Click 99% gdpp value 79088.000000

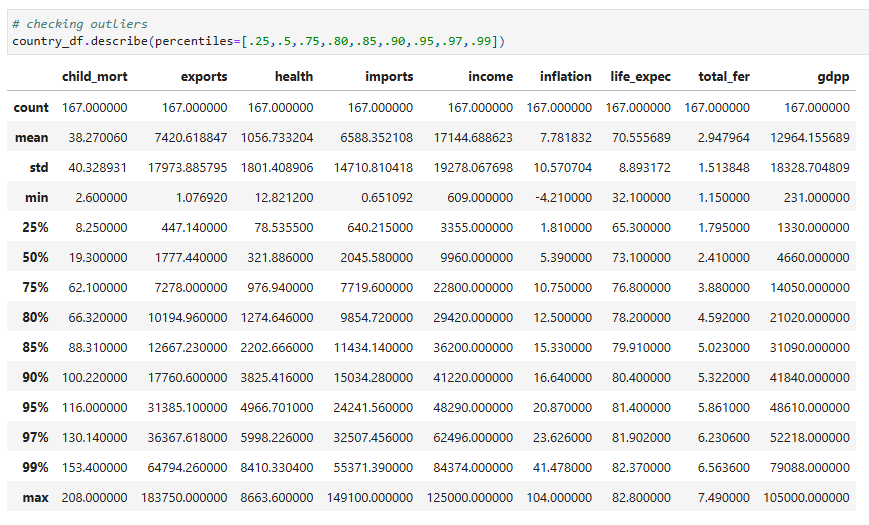(810, 467)
